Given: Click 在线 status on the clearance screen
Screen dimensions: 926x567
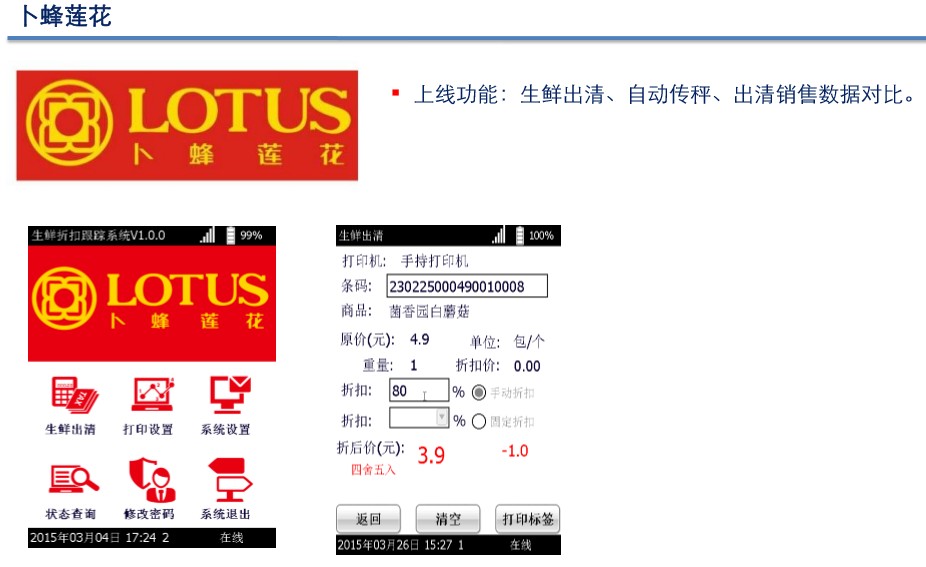Looking at the screenshot, I should click(521, 545).
